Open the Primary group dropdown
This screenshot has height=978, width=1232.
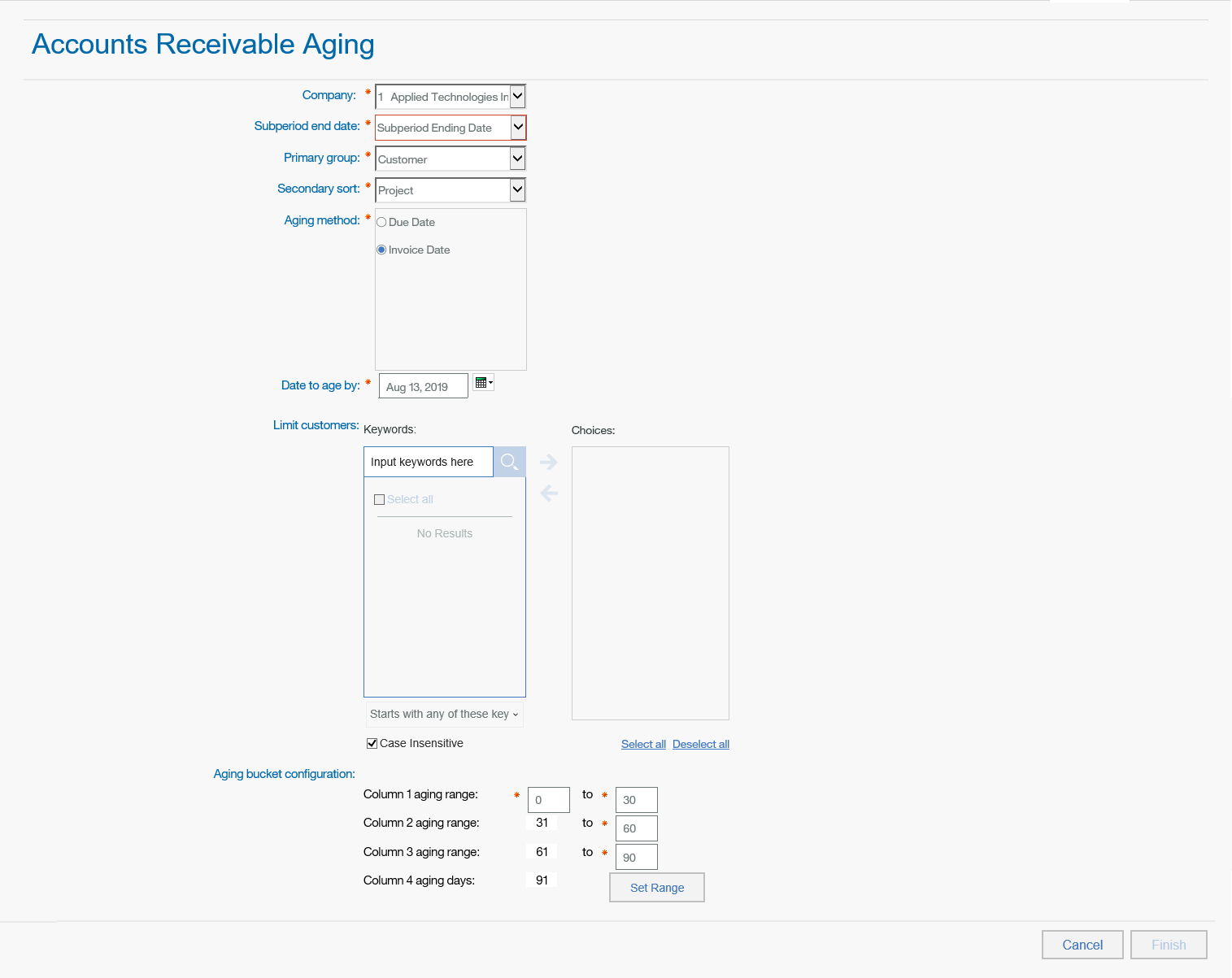pos(517,159)
